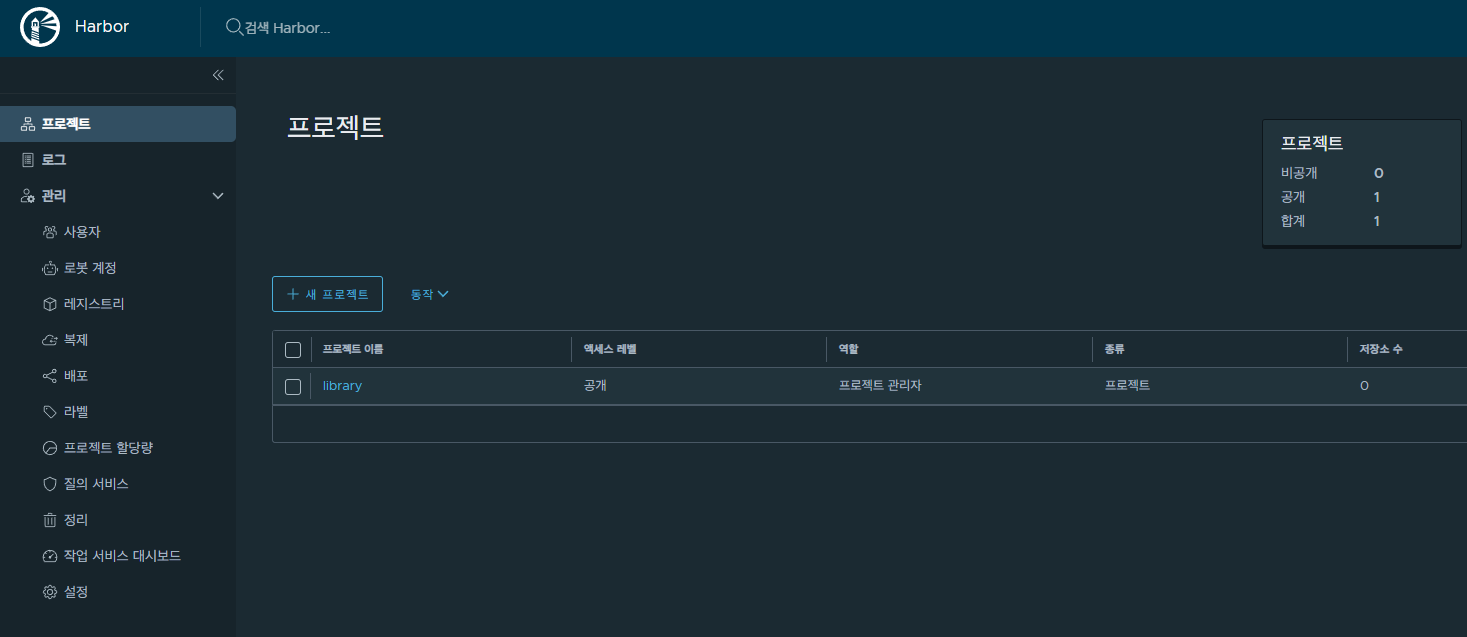
Task: Select 프로젝트 in the sidebar
Action: (x=66, y=124)
